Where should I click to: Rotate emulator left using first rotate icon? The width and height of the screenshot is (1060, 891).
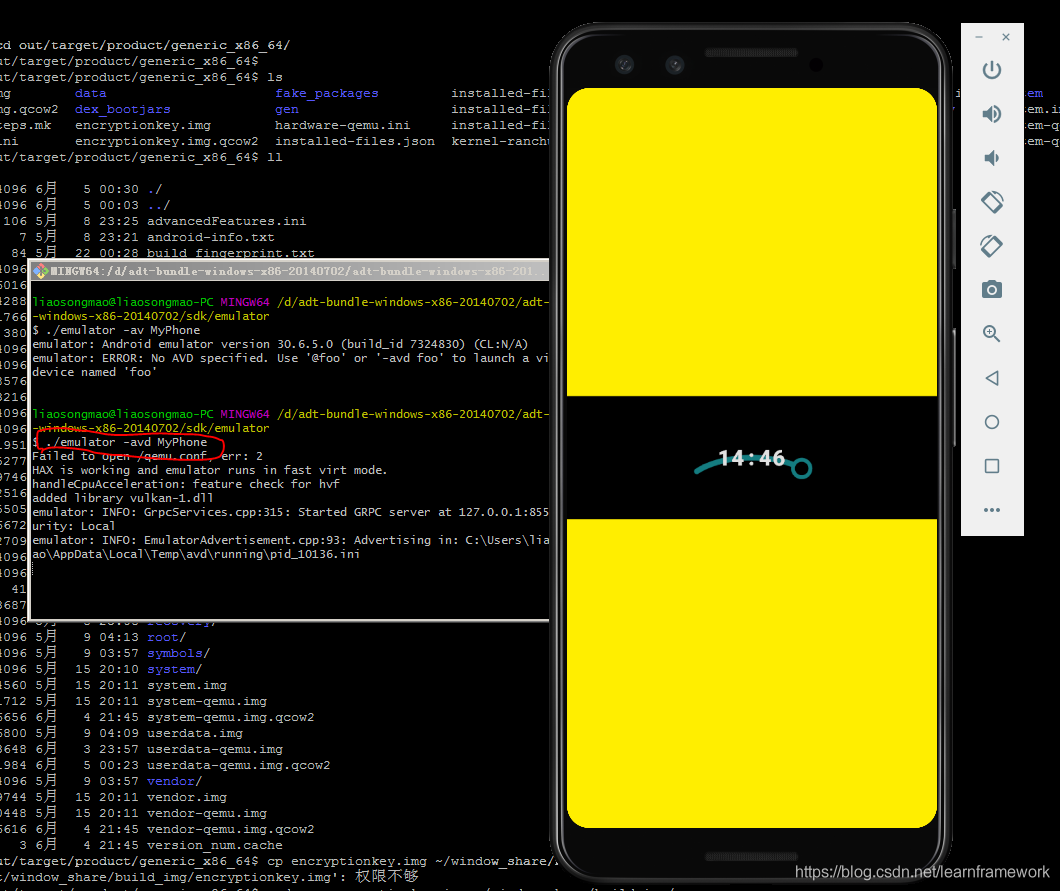(992, 201)
